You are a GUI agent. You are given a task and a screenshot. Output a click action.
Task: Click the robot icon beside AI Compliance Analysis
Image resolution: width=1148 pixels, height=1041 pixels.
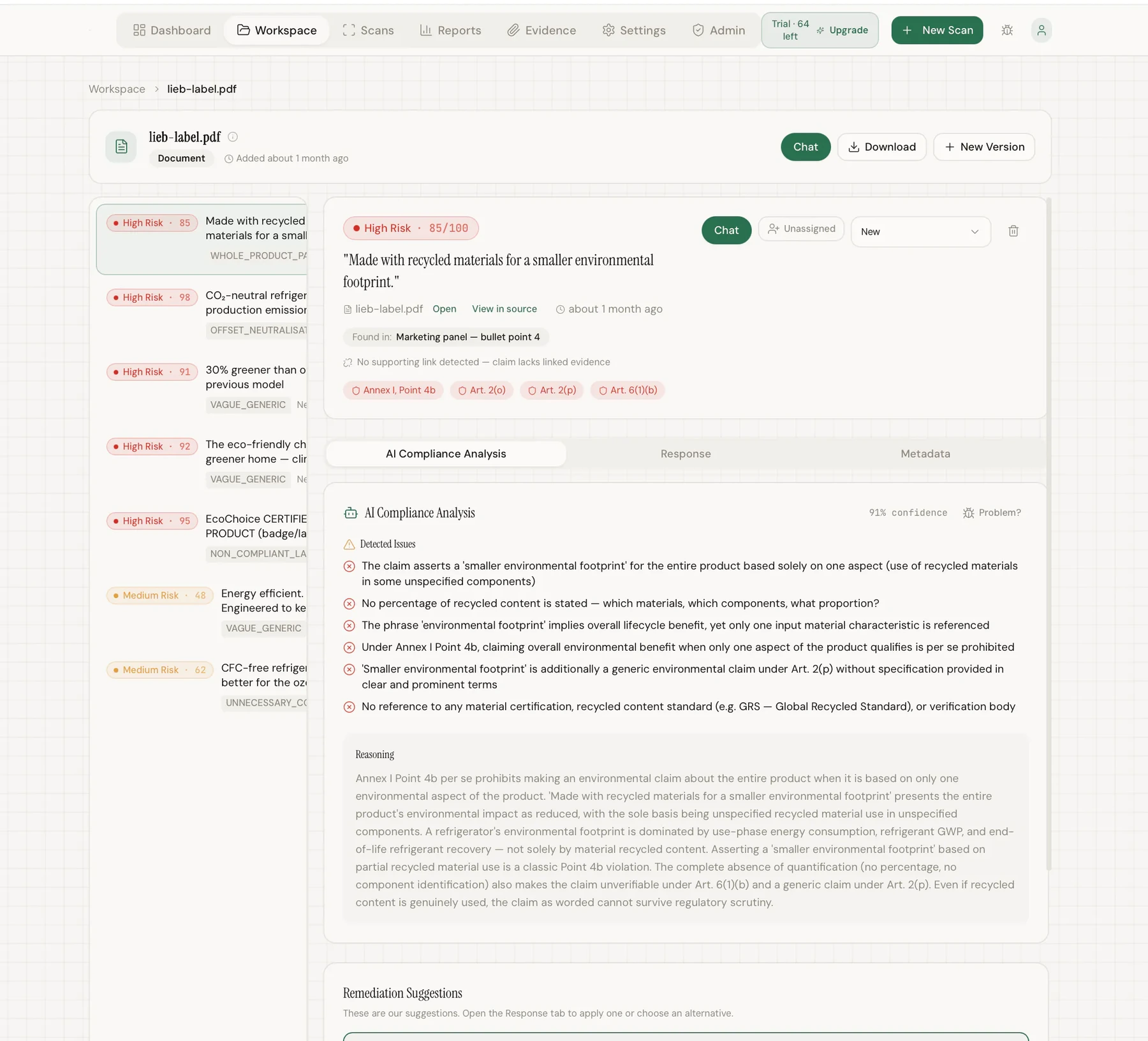pyautogui.click(x=351, y=513)
